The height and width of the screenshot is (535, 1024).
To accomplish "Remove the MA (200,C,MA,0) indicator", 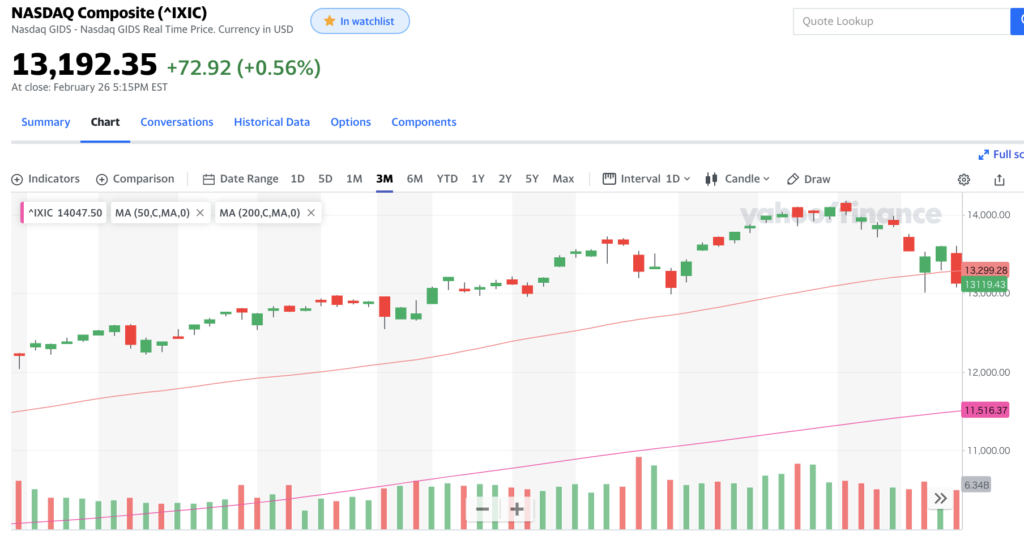I will 311,212.
